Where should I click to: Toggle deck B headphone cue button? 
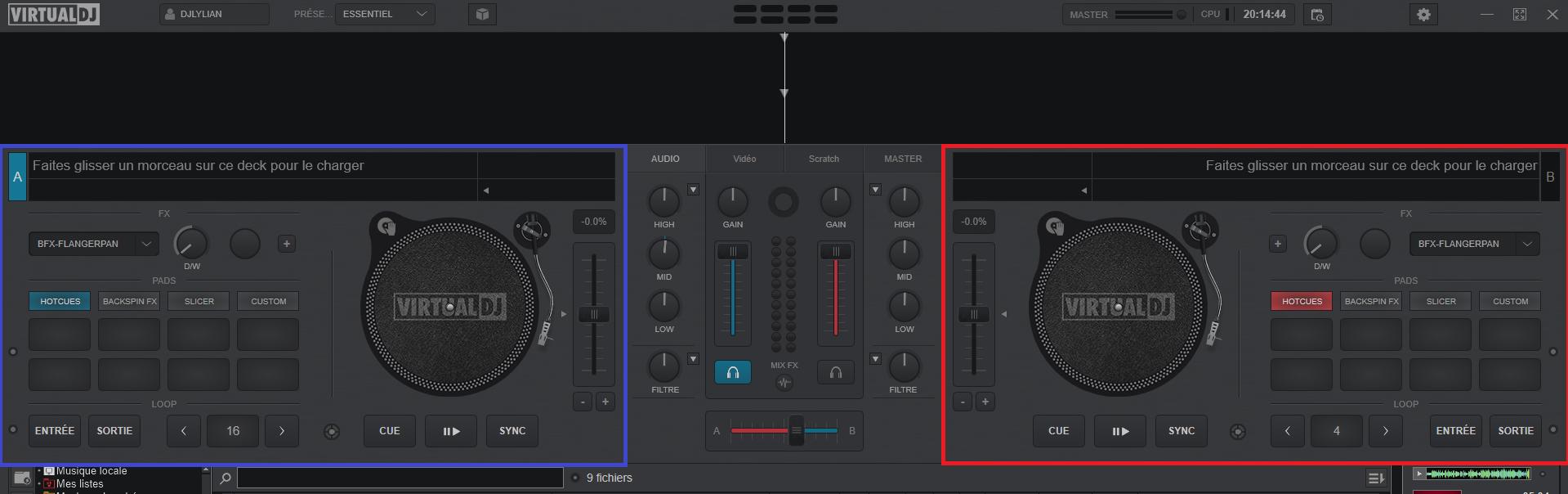click(836, 372)
